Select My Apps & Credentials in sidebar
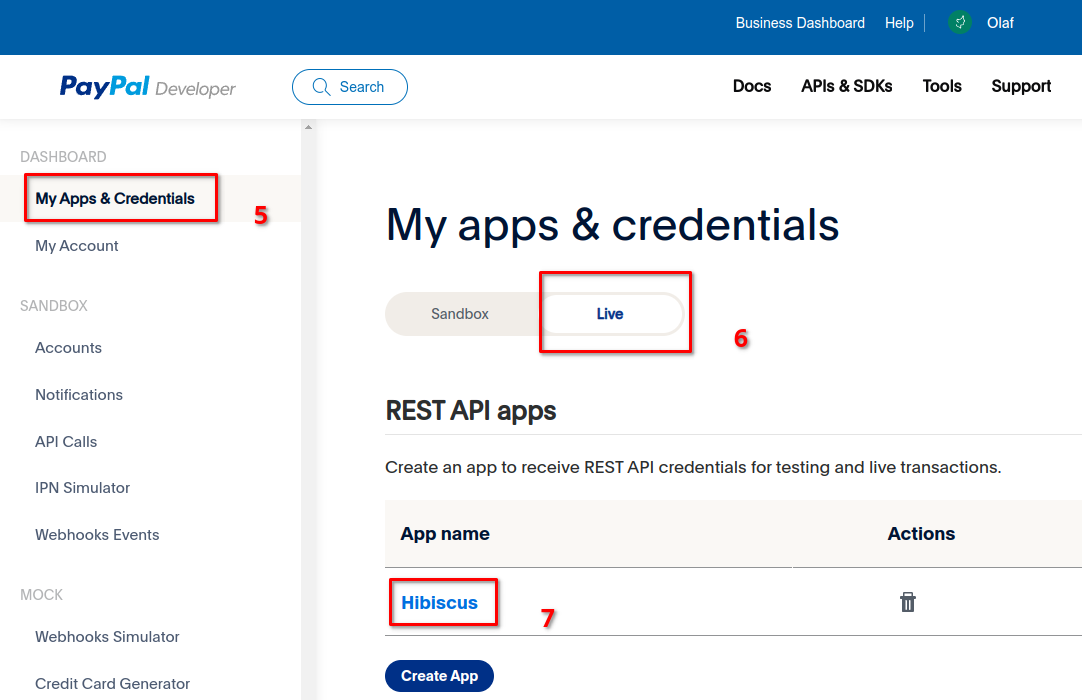The width and height of the screenshot is (1082, 700). point(115,199)
